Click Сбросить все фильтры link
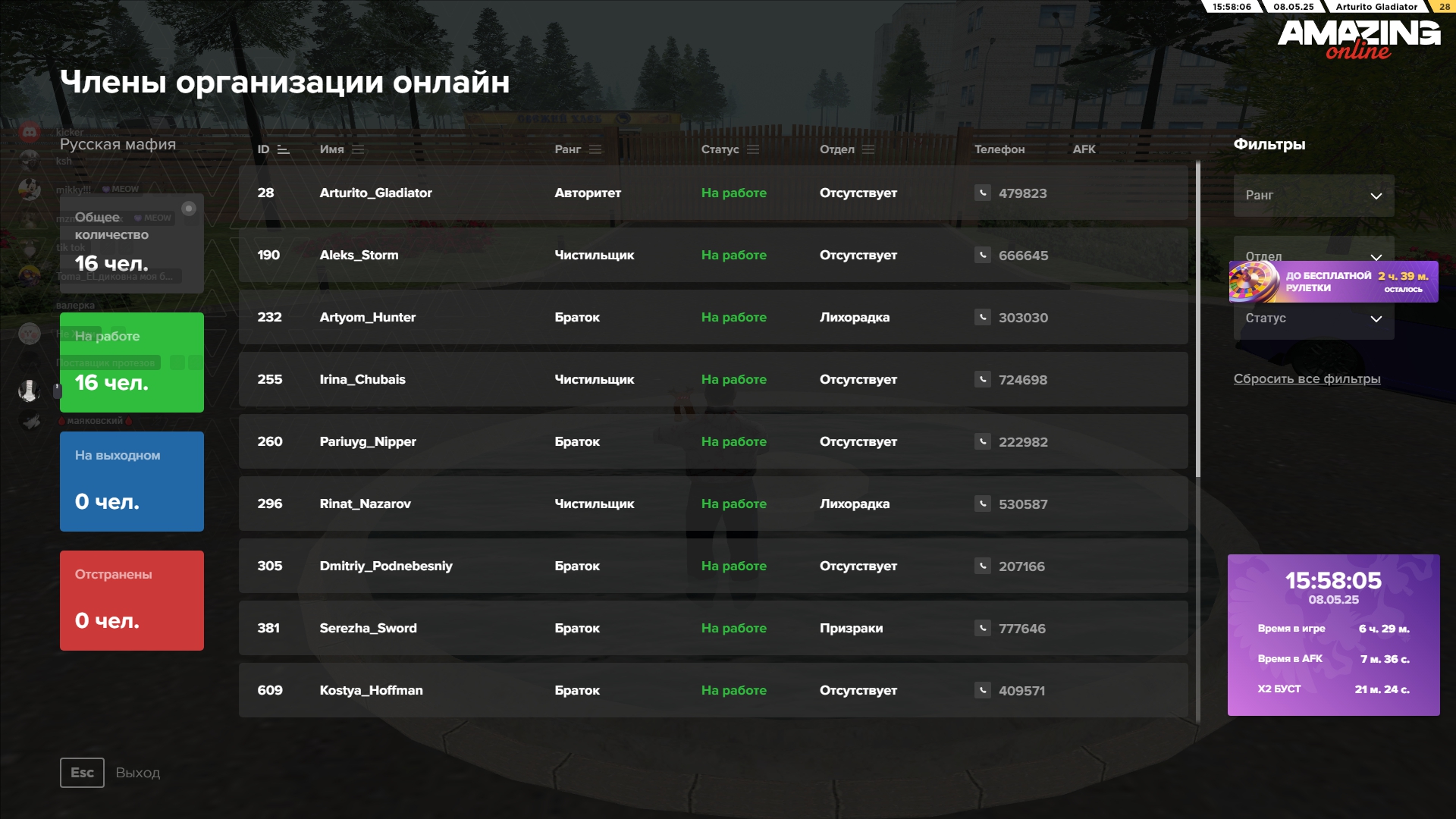1456x819 pixels. click(1307, 378)
